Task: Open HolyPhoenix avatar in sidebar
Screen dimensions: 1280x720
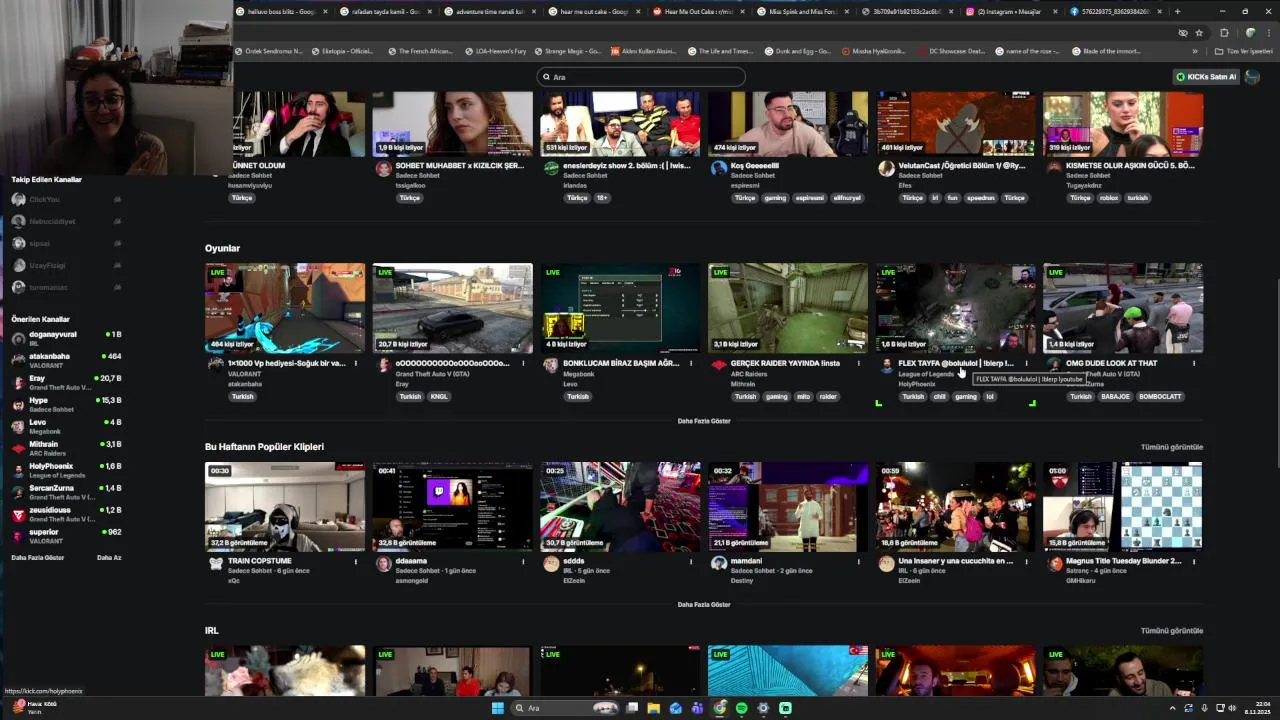Action: point(18,471)
